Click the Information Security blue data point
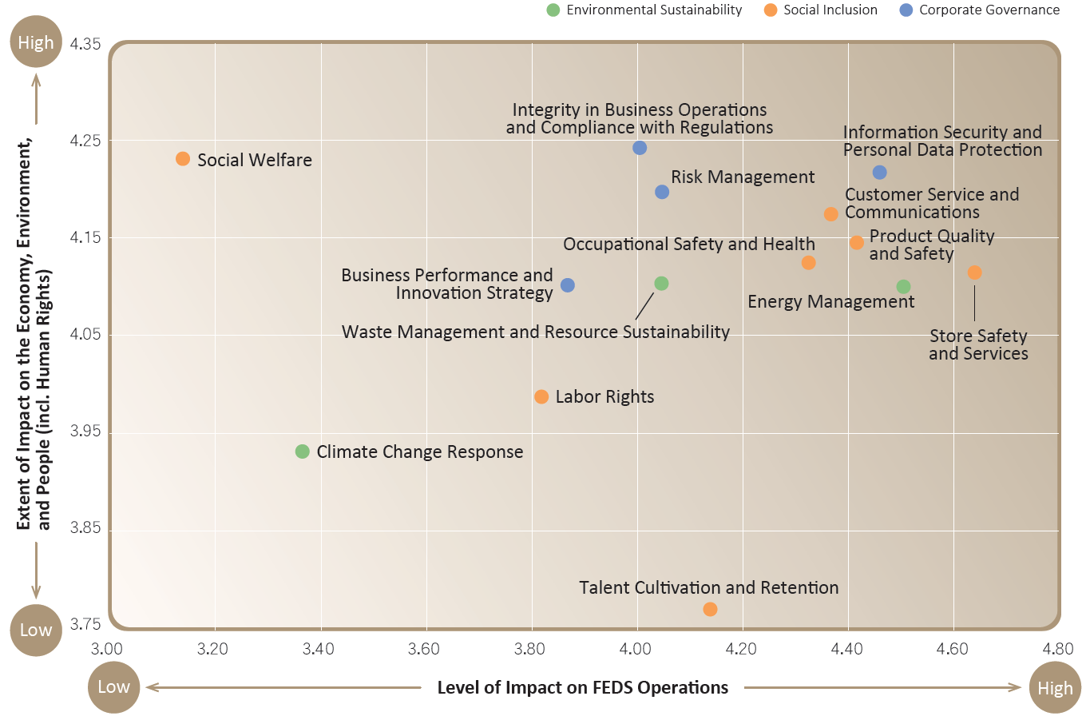This screenshot has height=720, width=1090. tap(879, 172)
